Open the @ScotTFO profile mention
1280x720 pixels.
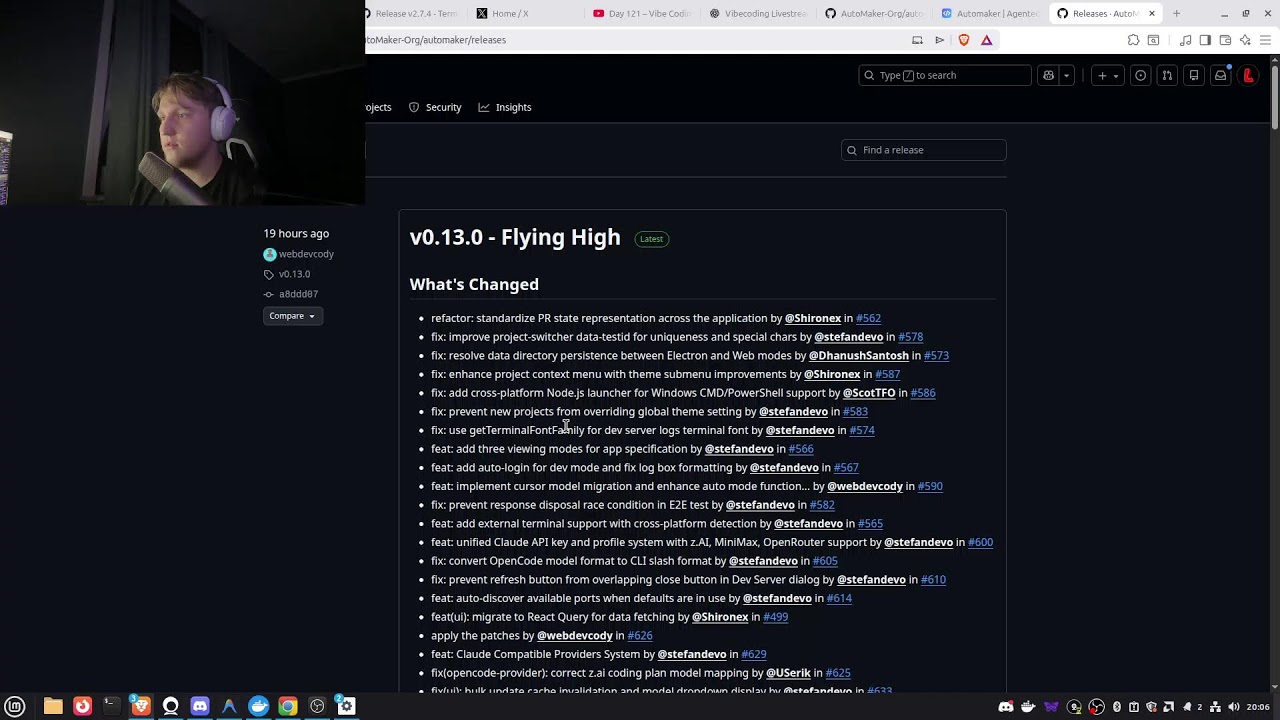869,393
